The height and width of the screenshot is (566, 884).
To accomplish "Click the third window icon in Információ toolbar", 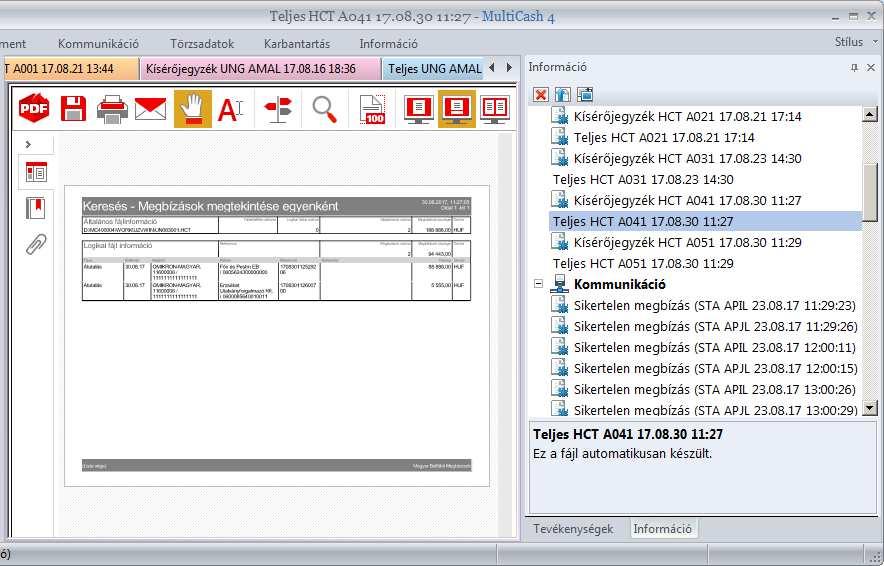I will (x=585, y=94).
